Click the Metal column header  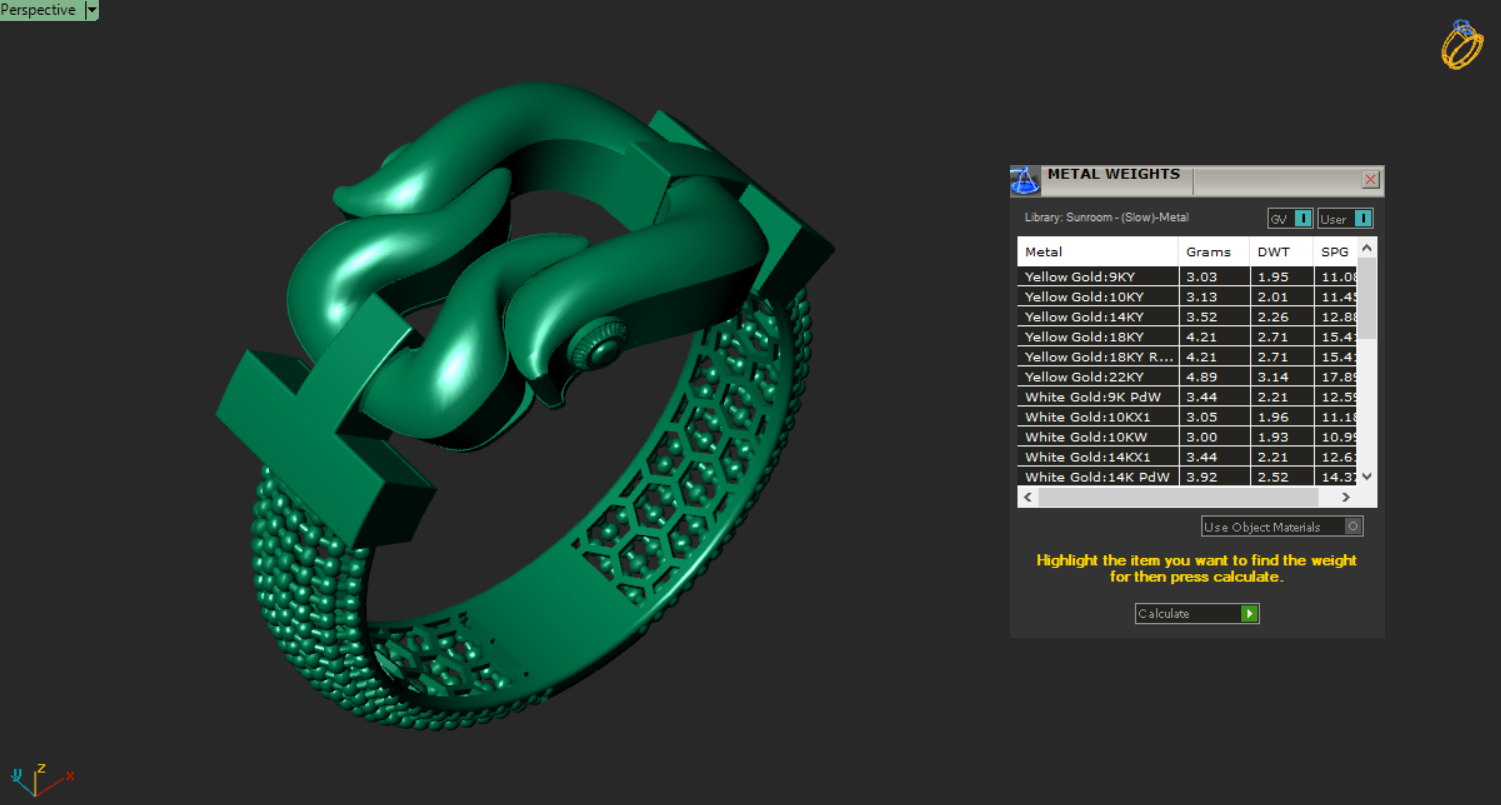(x=1097, y=252)
